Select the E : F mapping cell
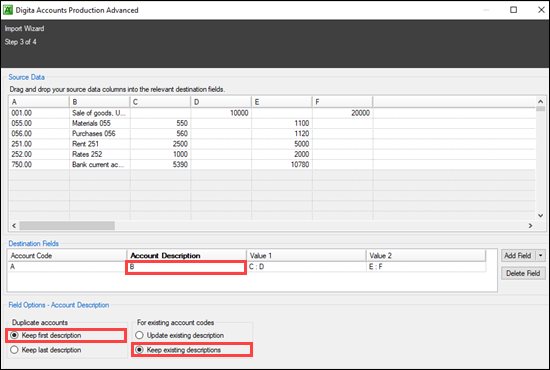The height and width of the screenshot is (370, 550). [x=426, y=267]
